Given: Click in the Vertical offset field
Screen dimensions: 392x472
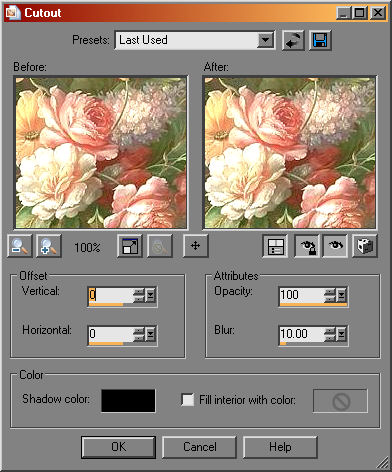Looking at the screenshot, I should 111,295.
